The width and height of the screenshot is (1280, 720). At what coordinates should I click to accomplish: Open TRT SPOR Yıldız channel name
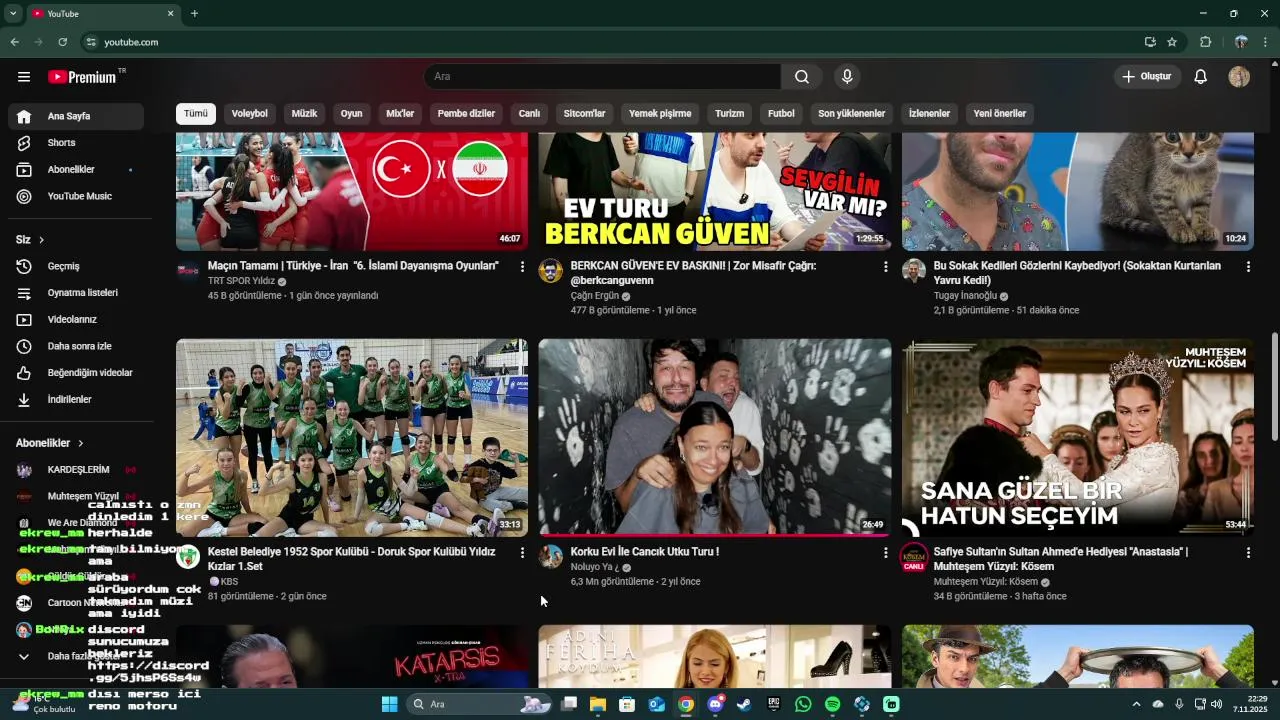pyautogui.click(x=241, y=282)
